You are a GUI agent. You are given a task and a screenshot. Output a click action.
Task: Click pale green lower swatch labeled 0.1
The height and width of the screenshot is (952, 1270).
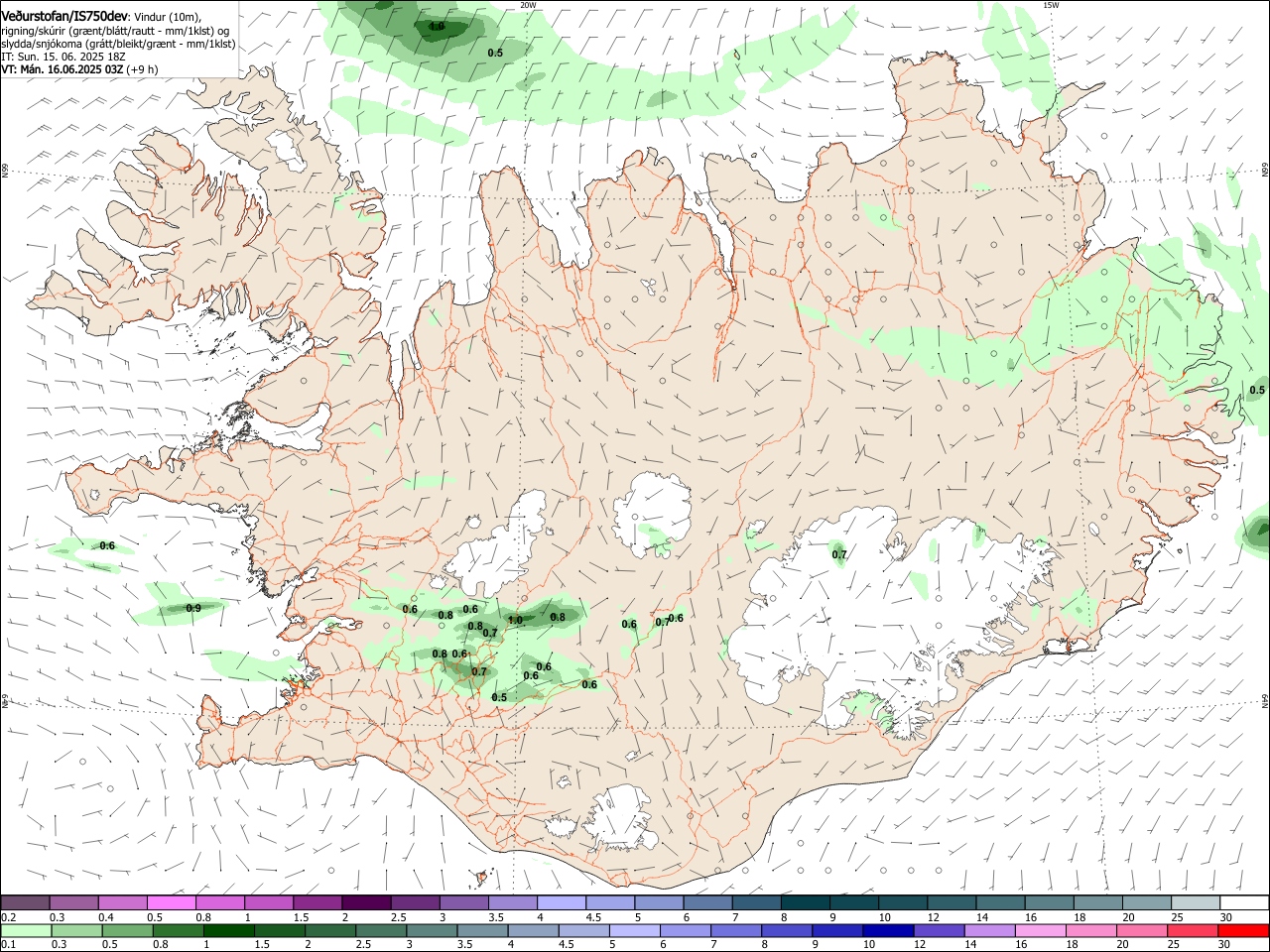[x=26, y=930]
